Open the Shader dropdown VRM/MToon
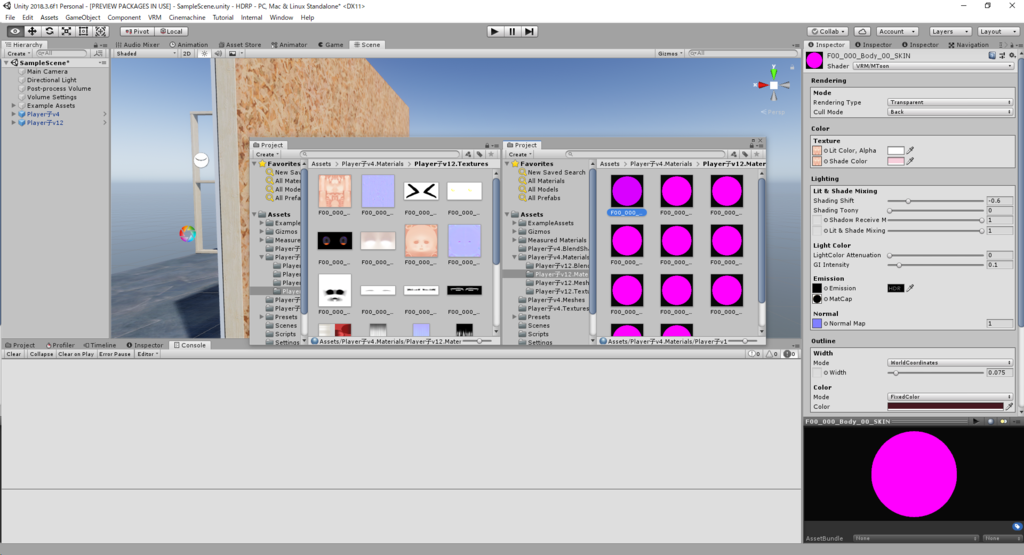This screenshot has height=555, width=1024. click(x=933, y=66)
